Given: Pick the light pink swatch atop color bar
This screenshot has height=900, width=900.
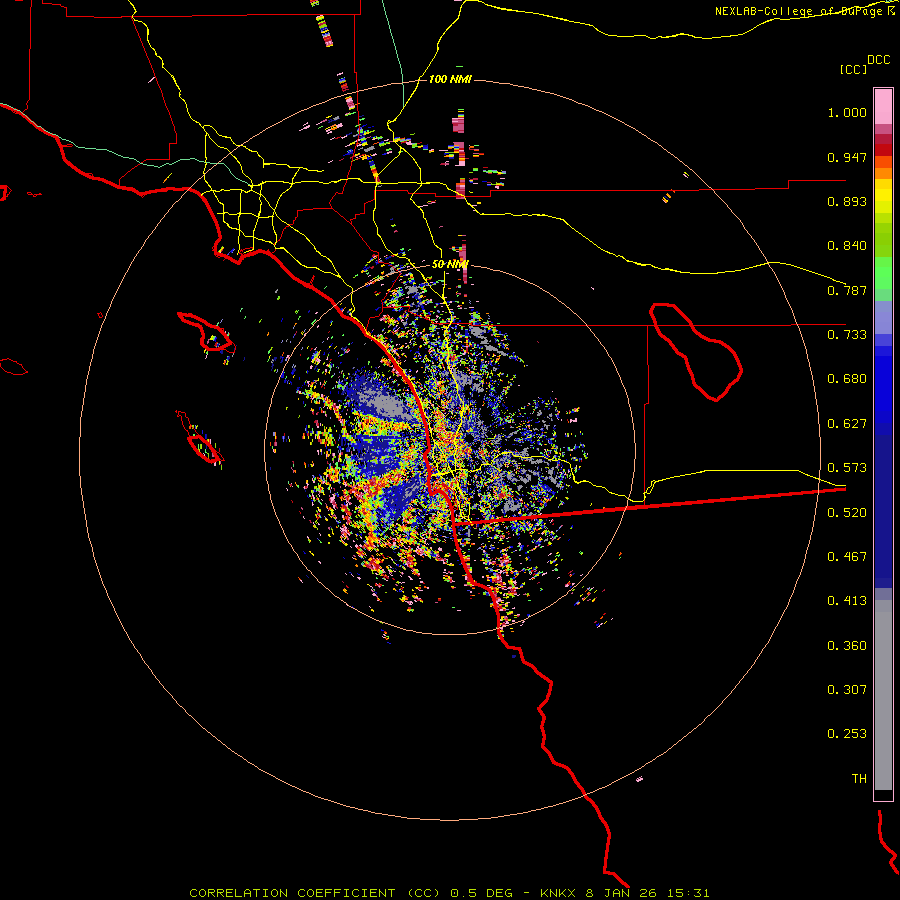Looking at the screenshot, I should pos(883,106).
